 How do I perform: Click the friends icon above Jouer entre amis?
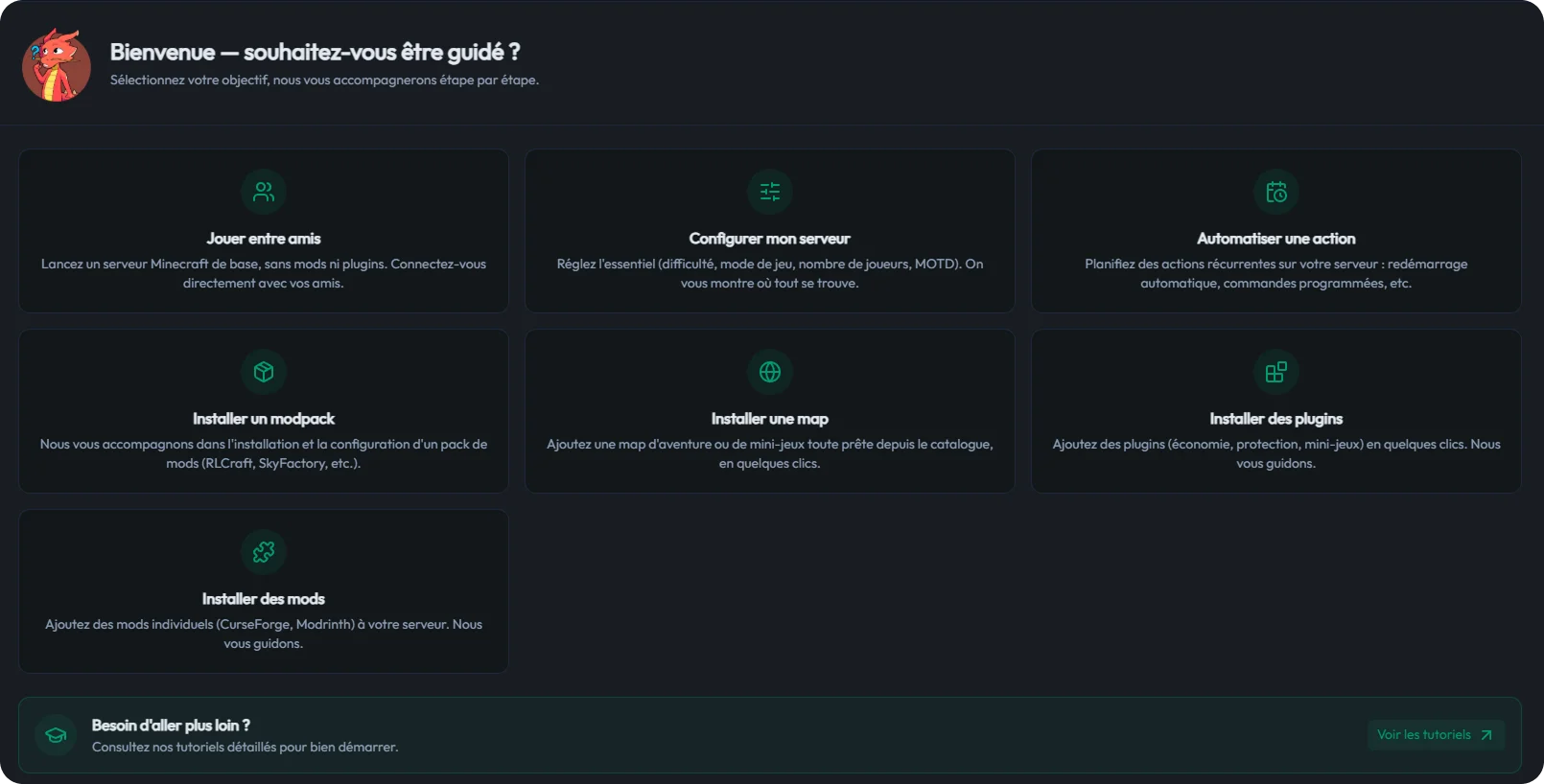[x=264, y=192]
